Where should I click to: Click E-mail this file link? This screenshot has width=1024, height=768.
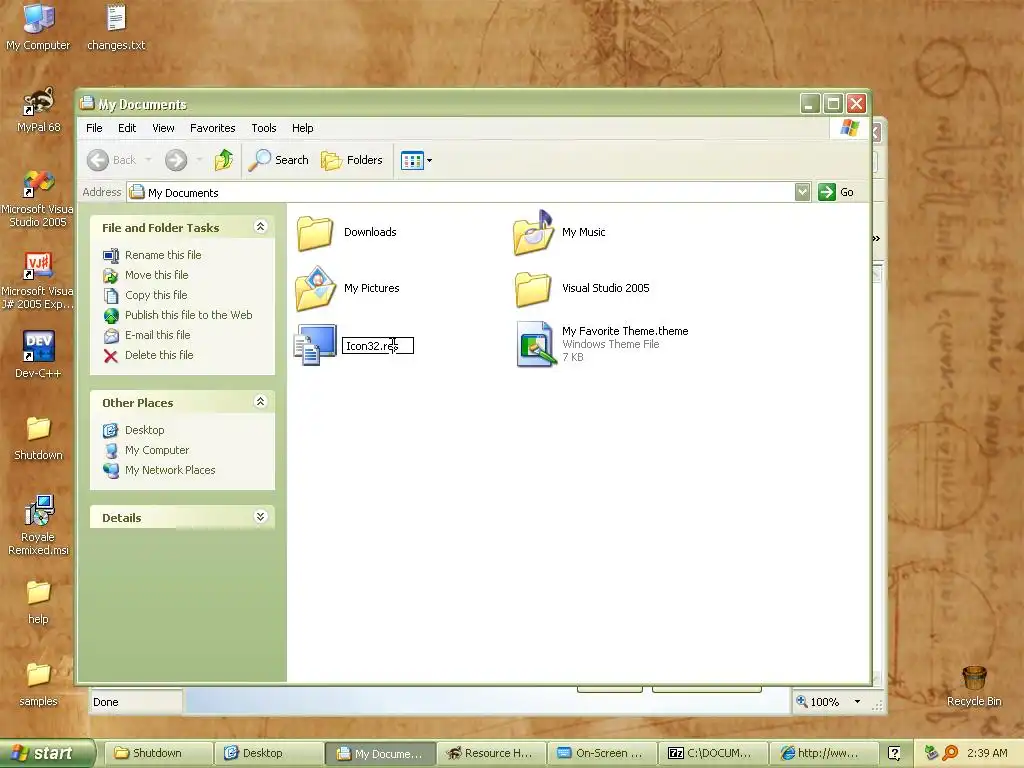157,335
